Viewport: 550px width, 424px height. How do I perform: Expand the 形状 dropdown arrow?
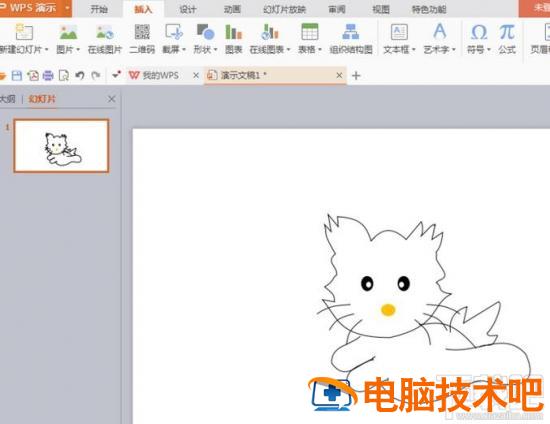tap(215, 50)
